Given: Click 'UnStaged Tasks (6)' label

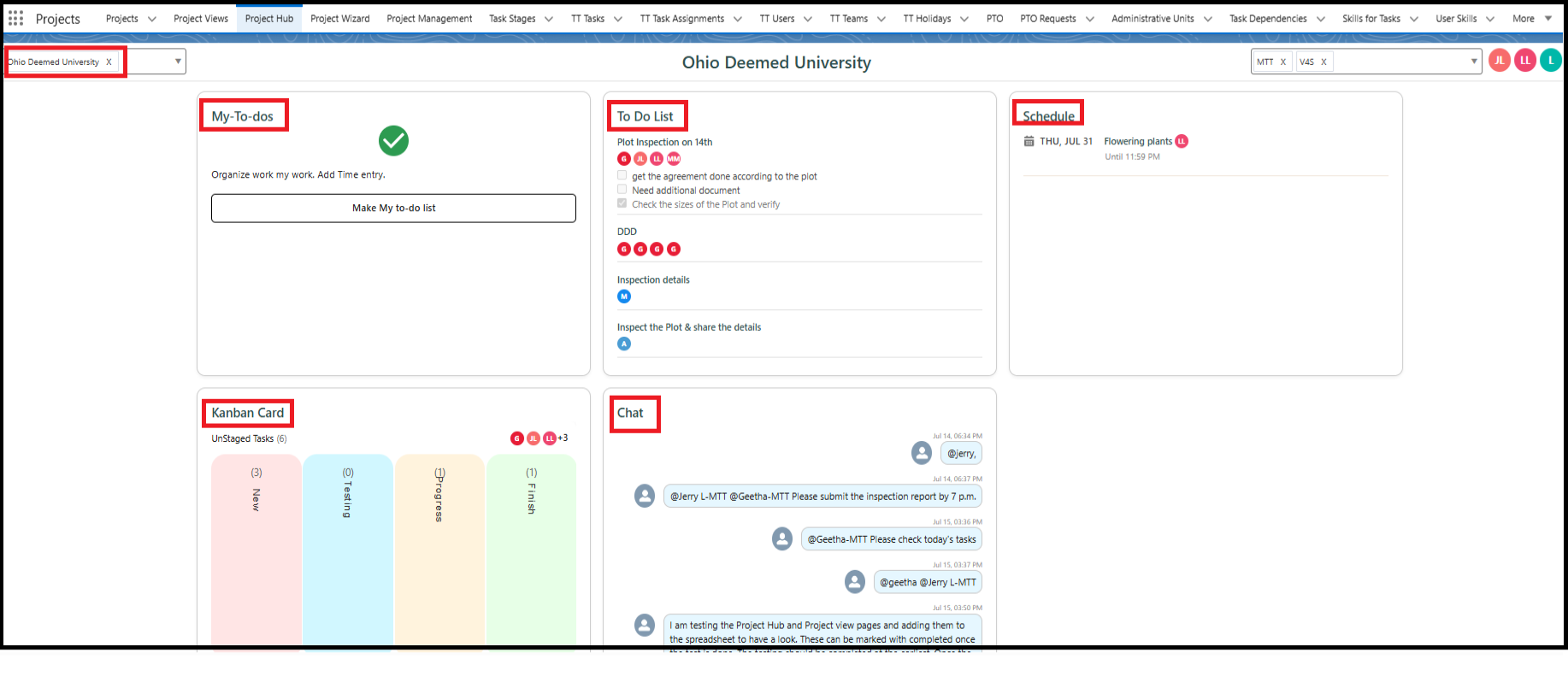Looking at the screenshot, I should click(x=249, y=438).
